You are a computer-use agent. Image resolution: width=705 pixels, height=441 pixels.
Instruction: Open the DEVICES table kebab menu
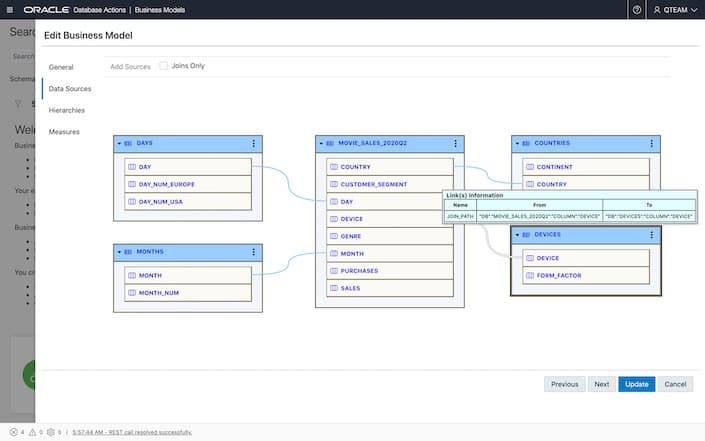[x=653, y=234]
